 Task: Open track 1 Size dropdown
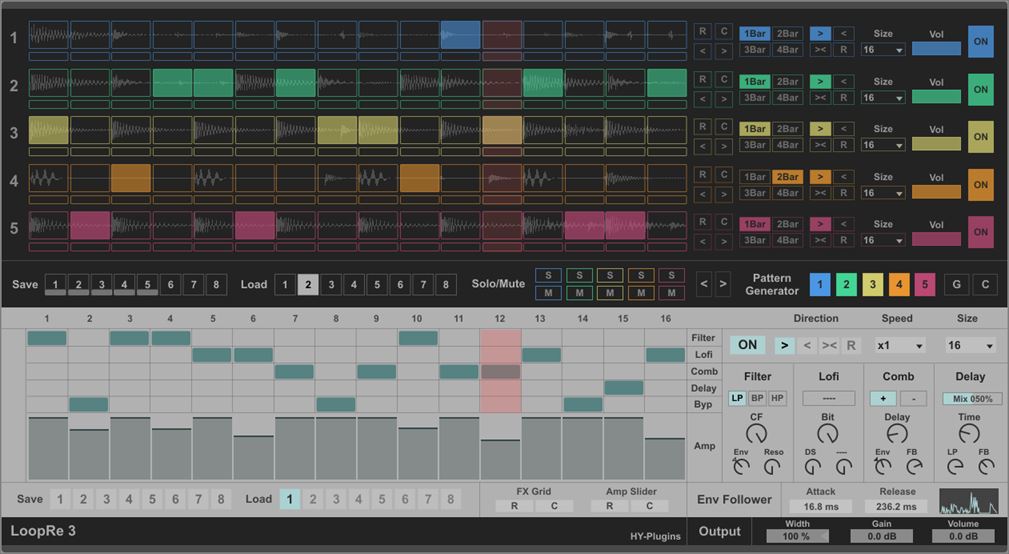coord(883,49)
